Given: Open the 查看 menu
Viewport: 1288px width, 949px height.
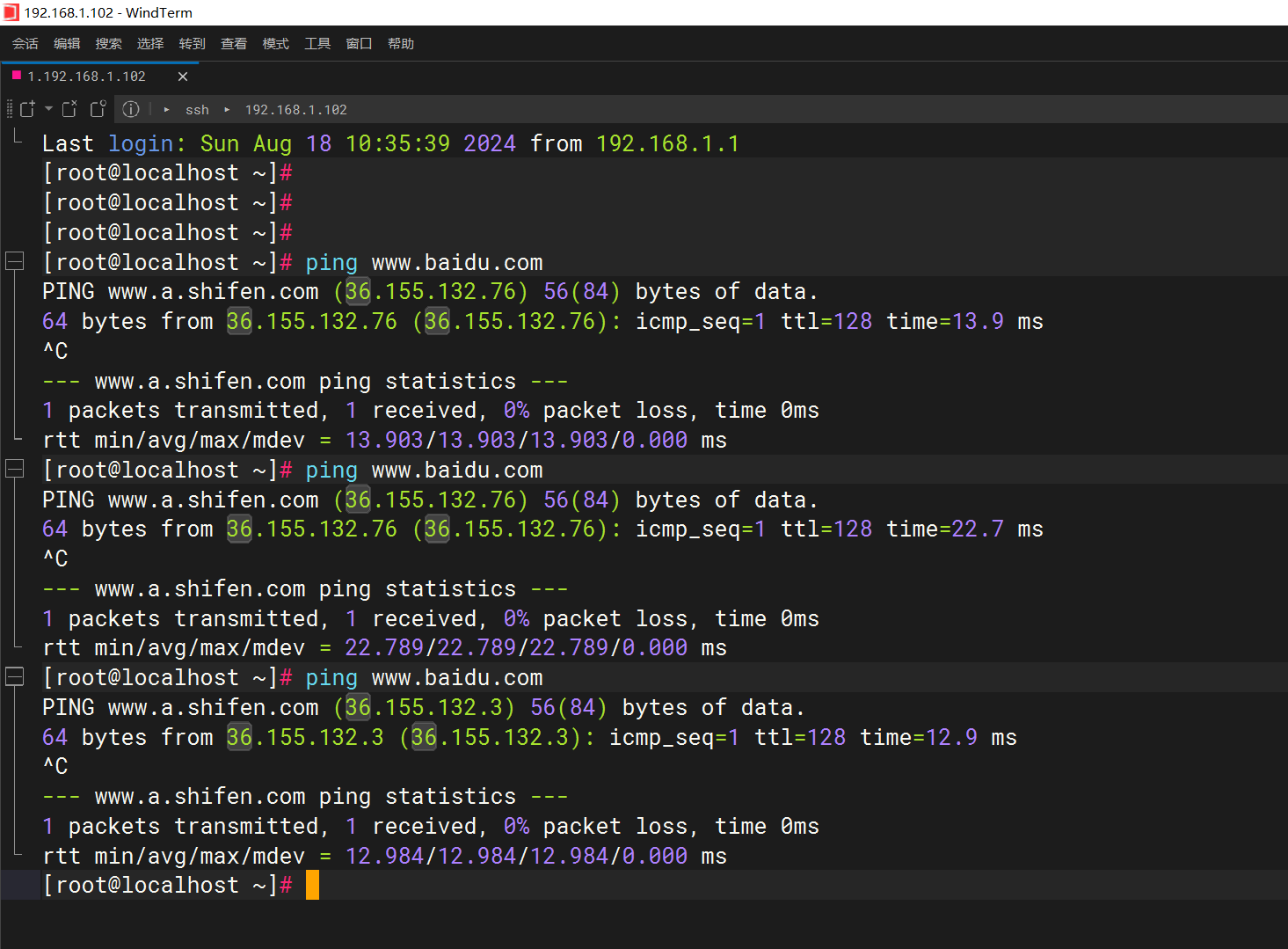Looking at the screenshot, I should click(x=234, y=43).
